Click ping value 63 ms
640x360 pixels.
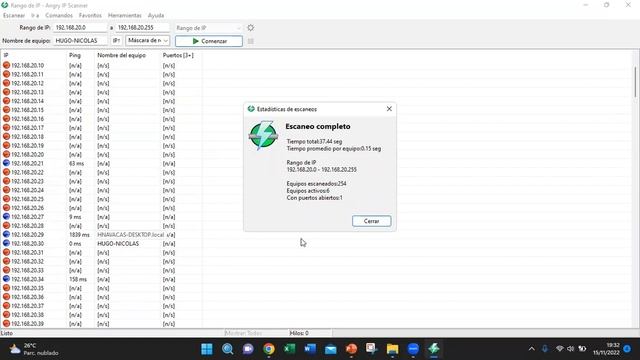76,164
